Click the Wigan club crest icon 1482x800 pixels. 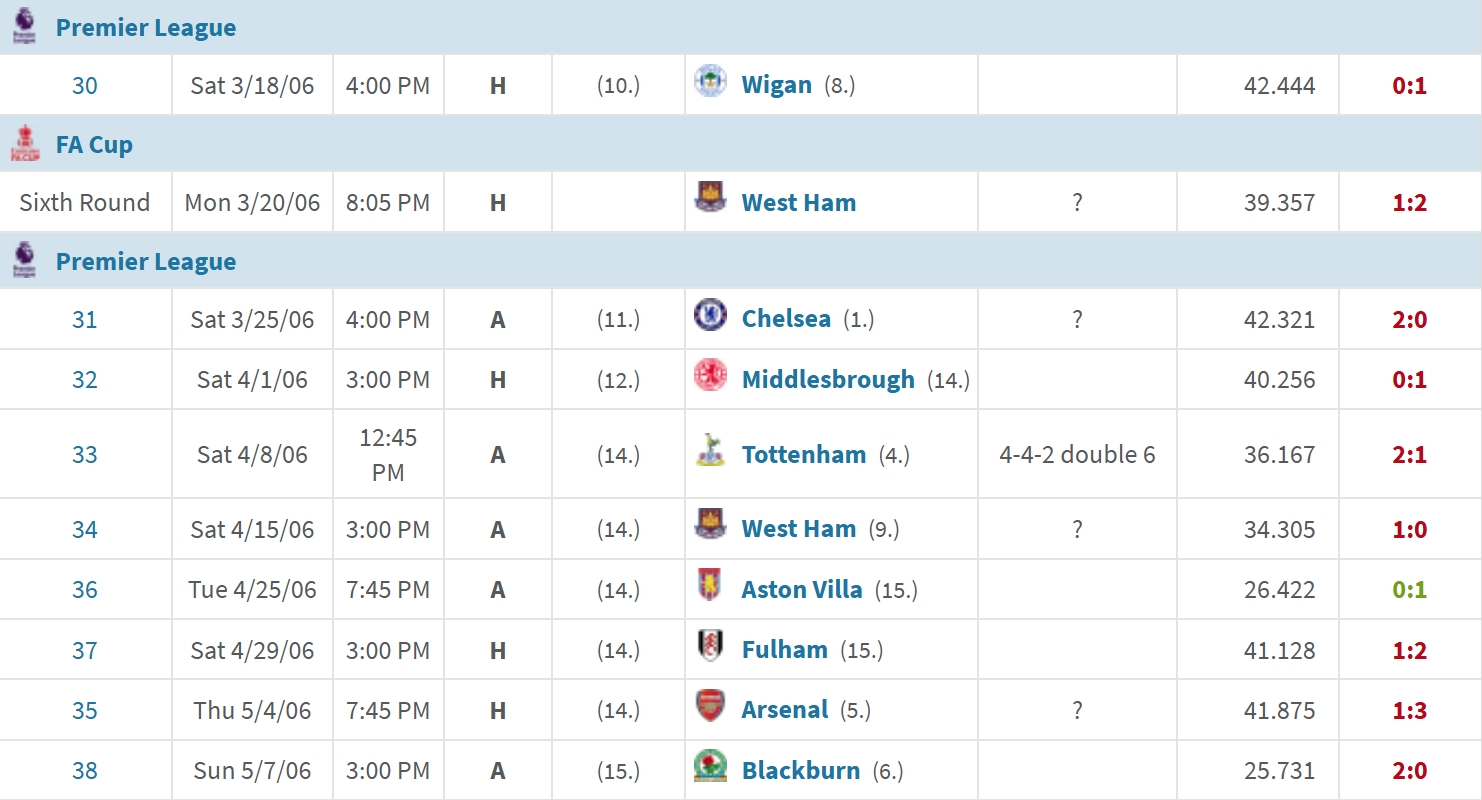coord(710,82)
